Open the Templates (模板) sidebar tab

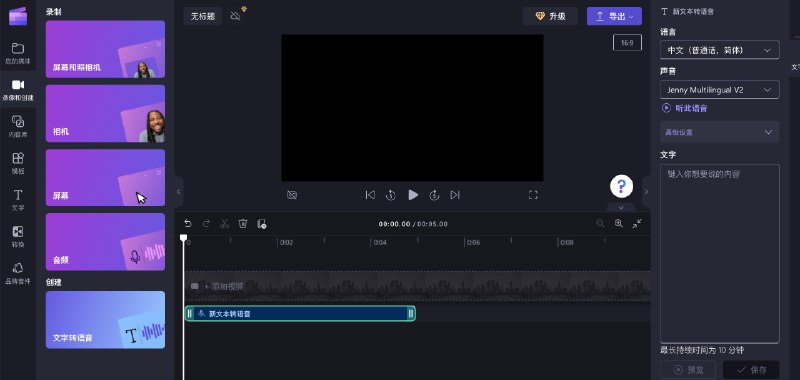pyautogui.click(x=18, y=163)
